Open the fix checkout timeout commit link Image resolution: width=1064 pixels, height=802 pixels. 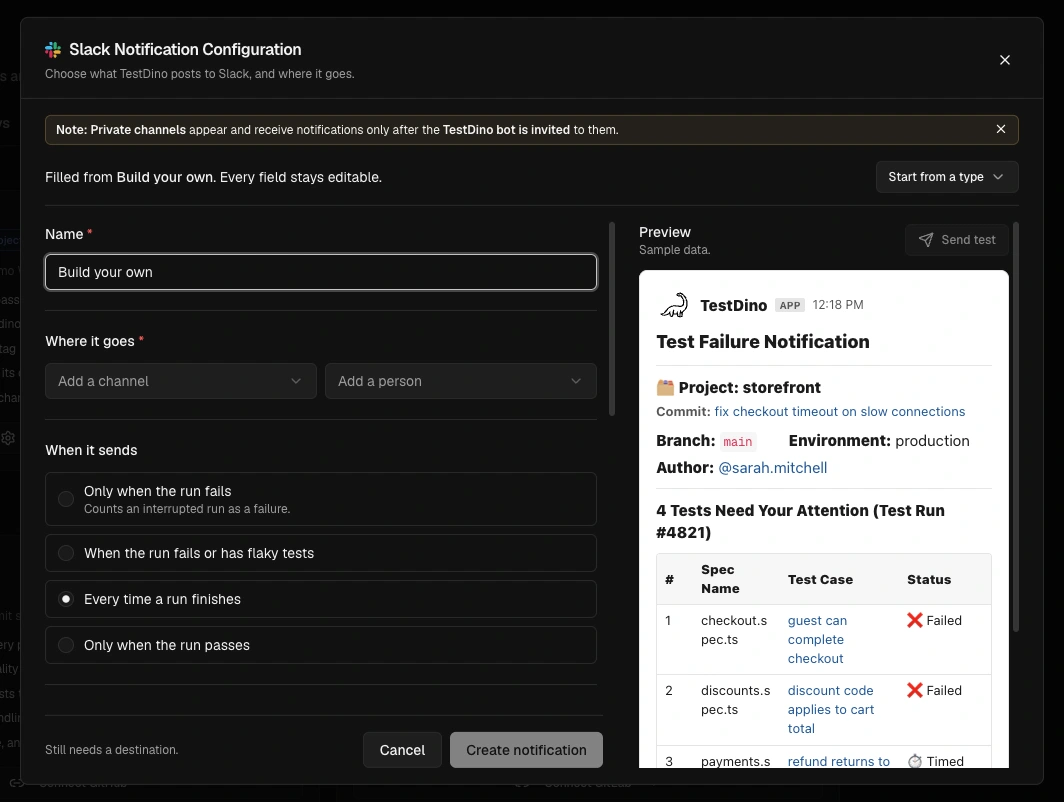tap(839, 412)
